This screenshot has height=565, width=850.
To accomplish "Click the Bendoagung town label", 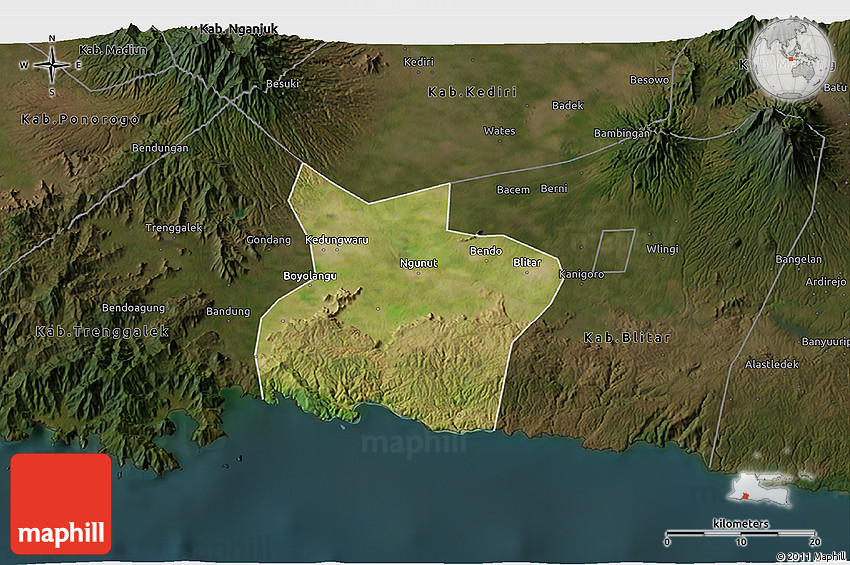I will (x=133, y=308).
